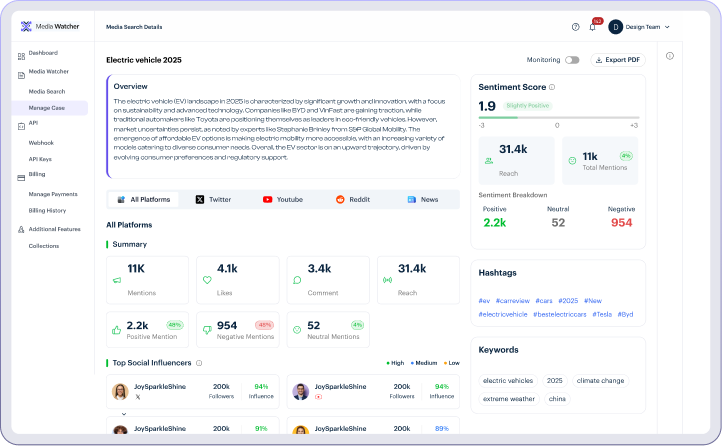Screen dimensions: 722x446
Task: Click the info icon in right side panel
Action: [670, 56]
